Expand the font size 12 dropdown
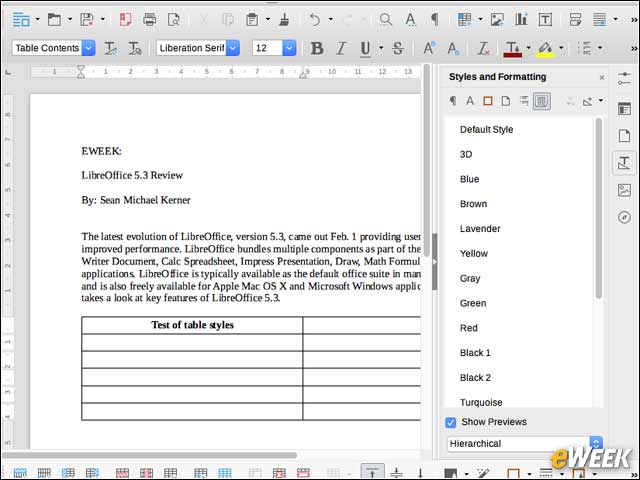Screen dimensions: 640x480 click(x=289, y=48)
